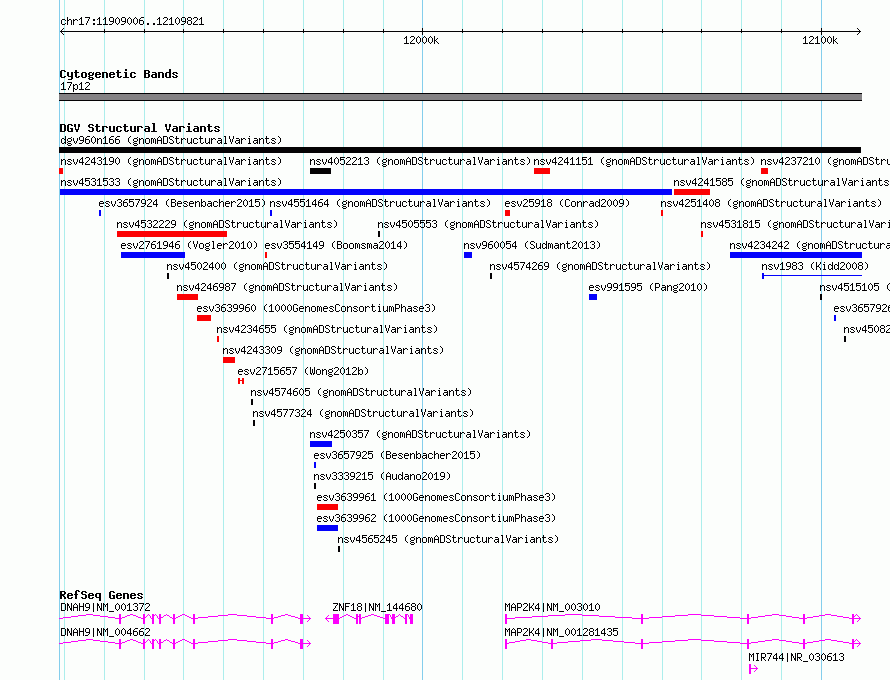Open the nsv4241151 red variant bar
Image resolution: width=890 pixels, height=680 pixels.
click(542, 171)
